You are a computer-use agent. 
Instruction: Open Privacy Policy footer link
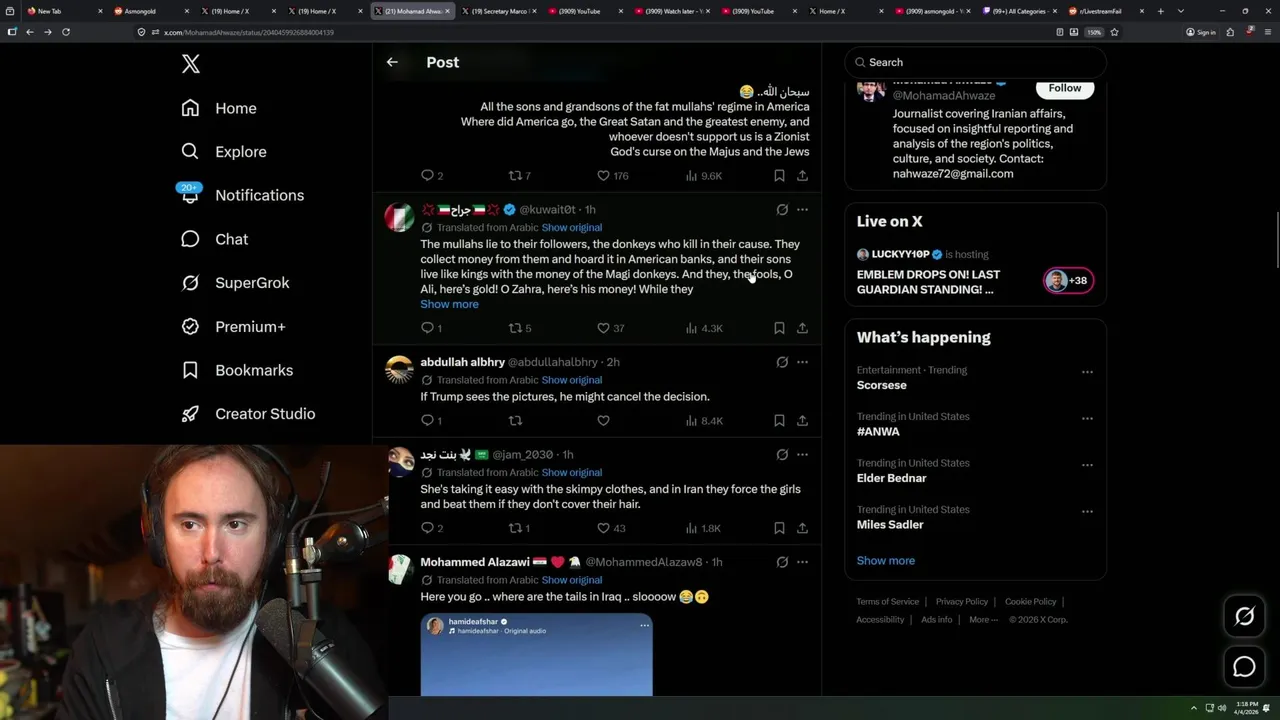tap(961, 602)
